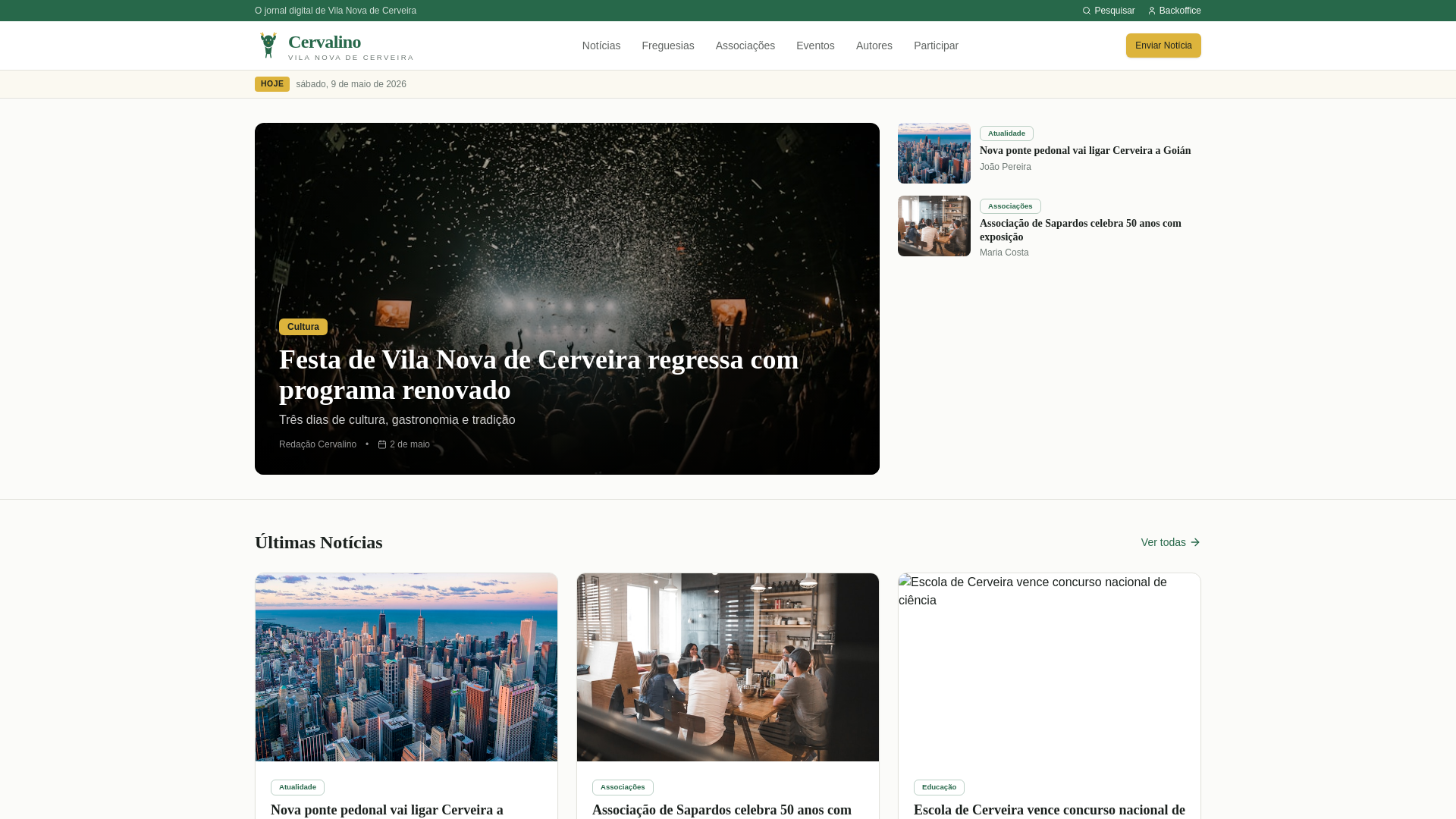This screenshot has width=1456, height=819.
Task: Go to Associações in the navigation
Action: pos(745,45)
